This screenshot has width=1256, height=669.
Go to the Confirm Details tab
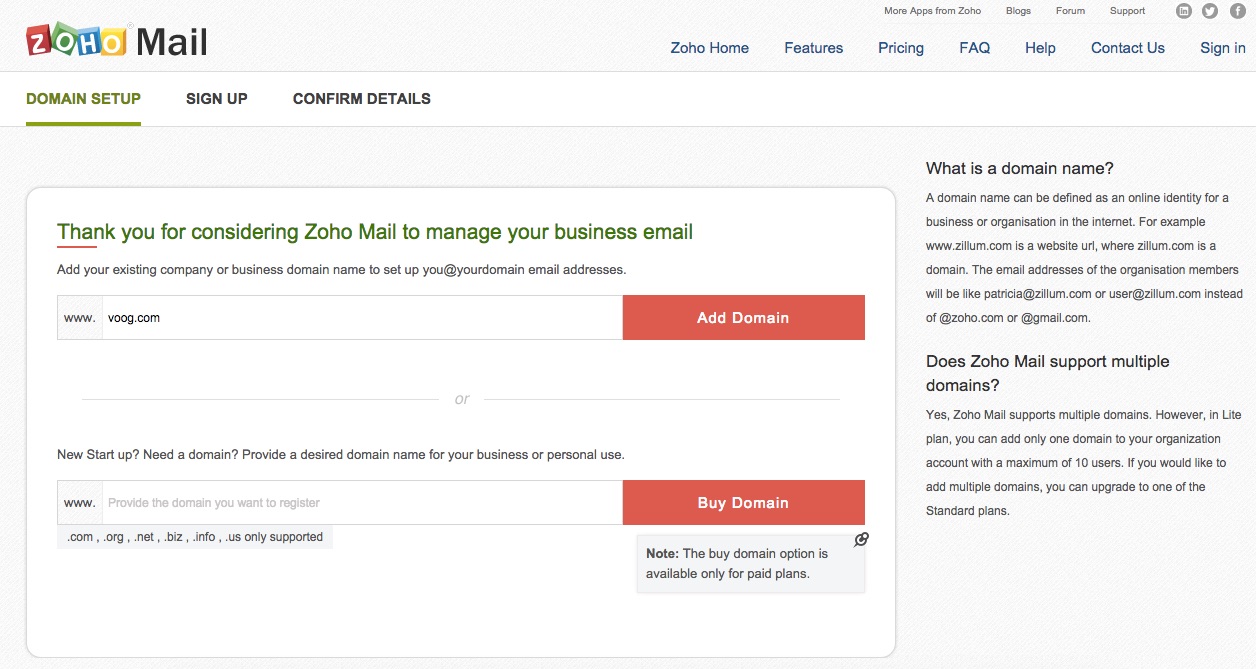point(361,99)
